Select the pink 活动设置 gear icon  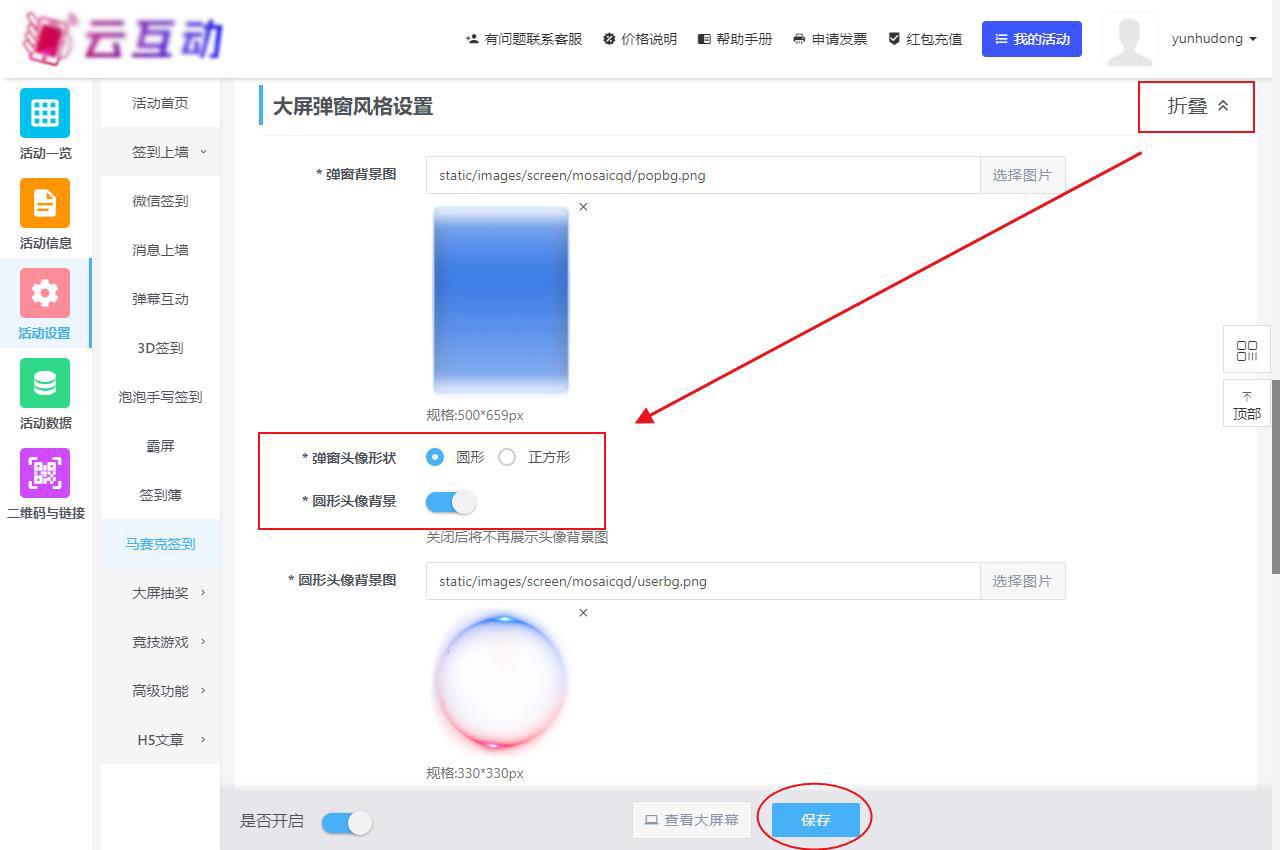45,293
